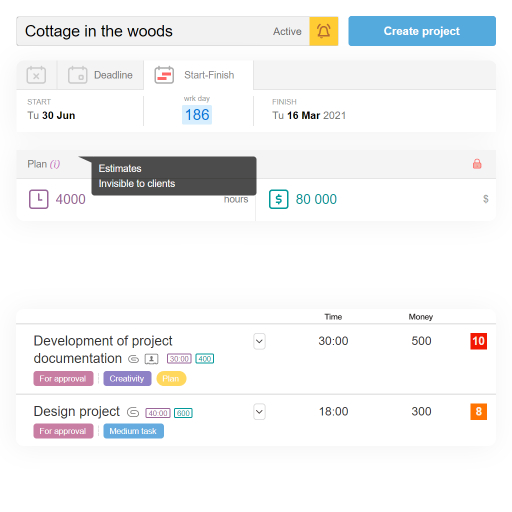Click the Plan info (i) icon
The height and width of the screenshot is (512, 512).
(x=55, y=164)
